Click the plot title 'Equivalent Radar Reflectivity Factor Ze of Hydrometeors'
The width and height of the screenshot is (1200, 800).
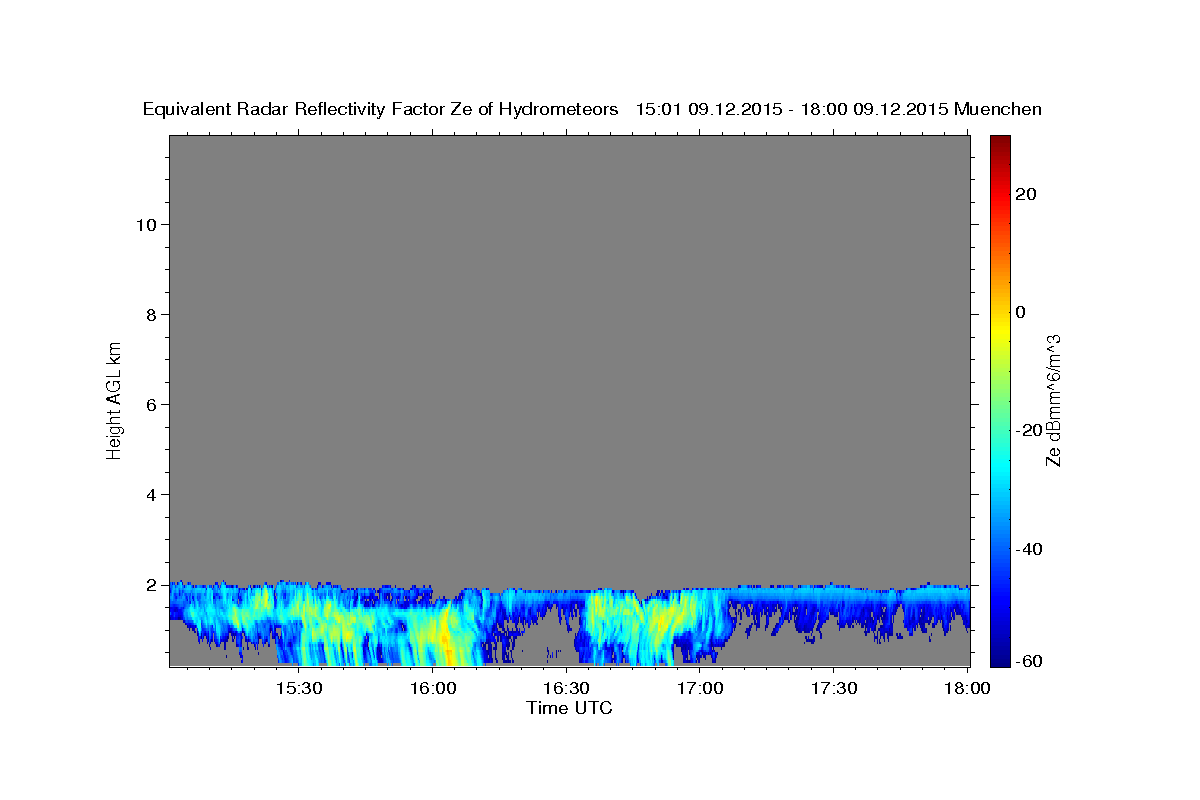pyautogui.click(x=381, y=110)
